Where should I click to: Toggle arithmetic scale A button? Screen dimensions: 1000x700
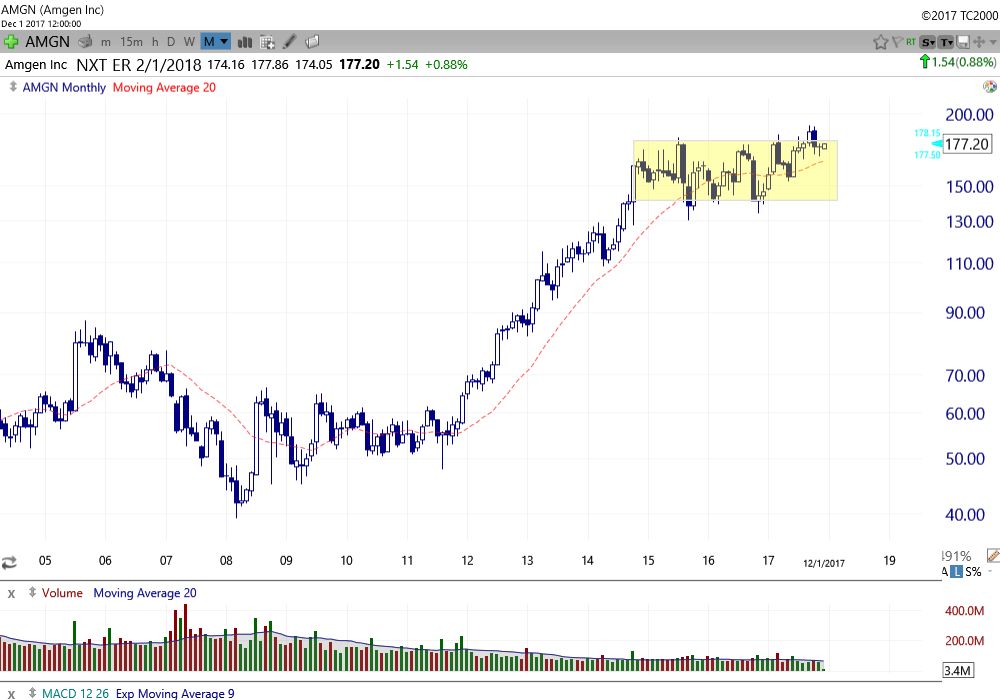(x=944, y=571)
